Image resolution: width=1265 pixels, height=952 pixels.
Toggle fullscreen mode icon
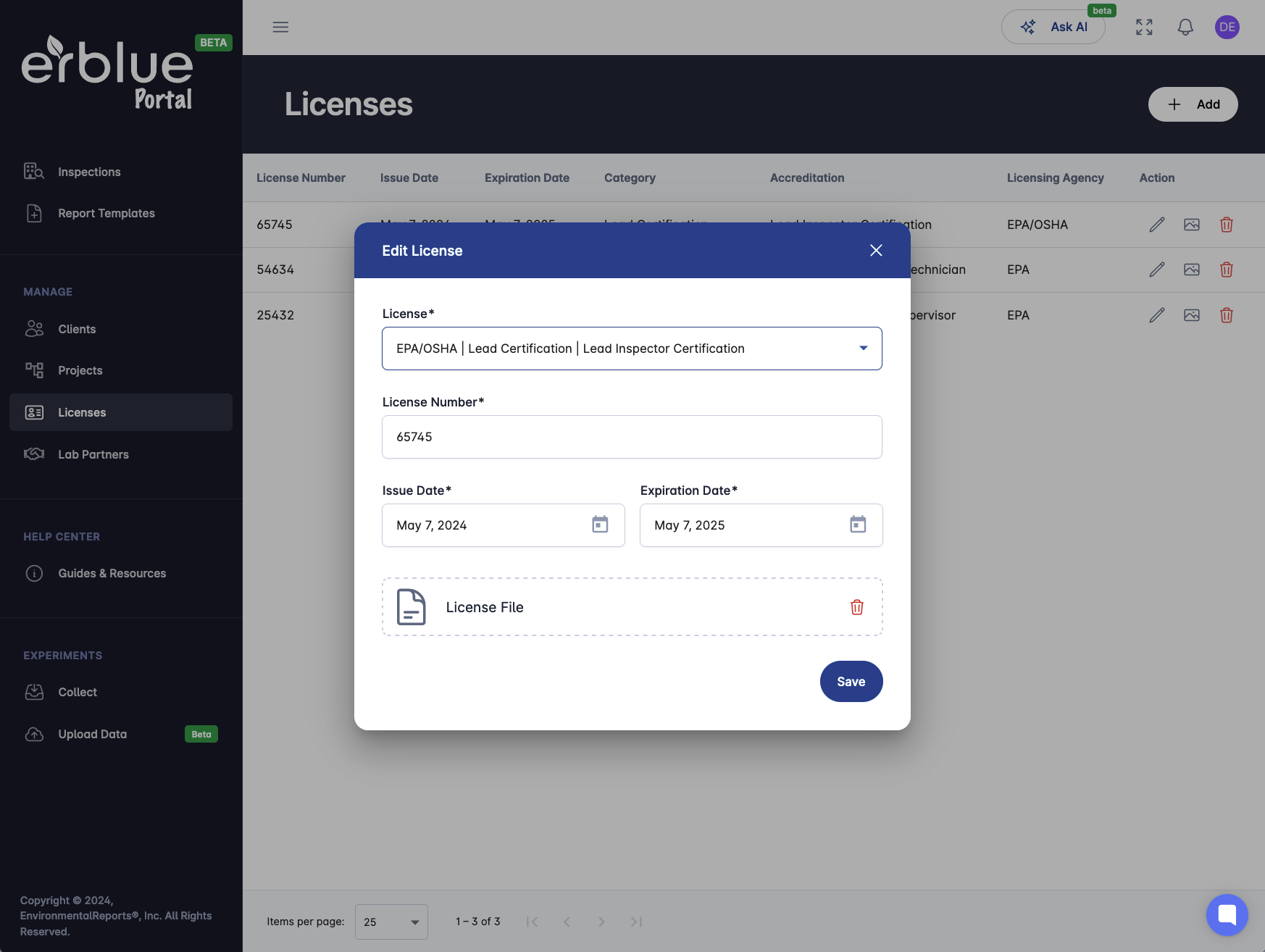pos(1144,27)
